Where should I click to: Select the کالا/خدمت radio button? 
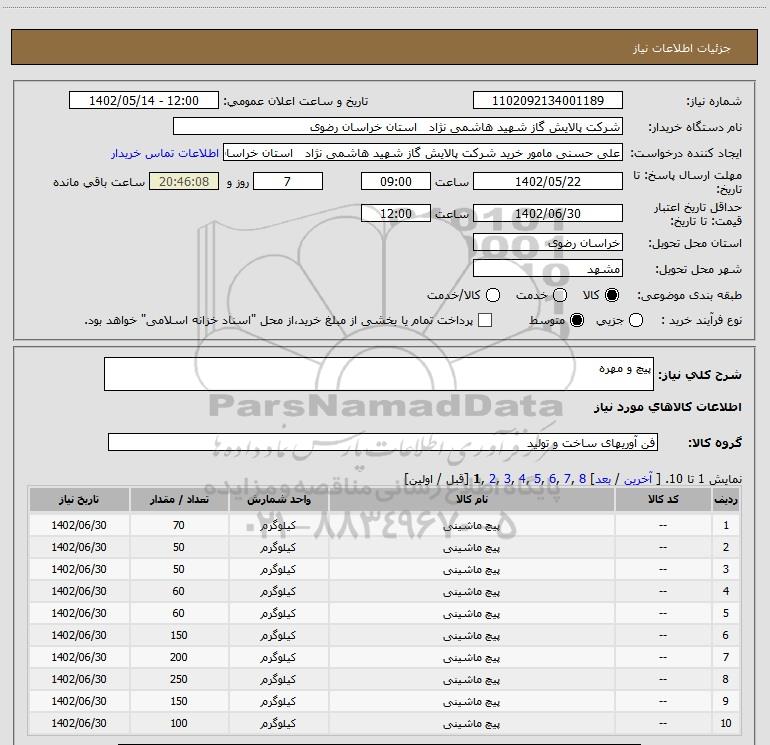point(493,295)
